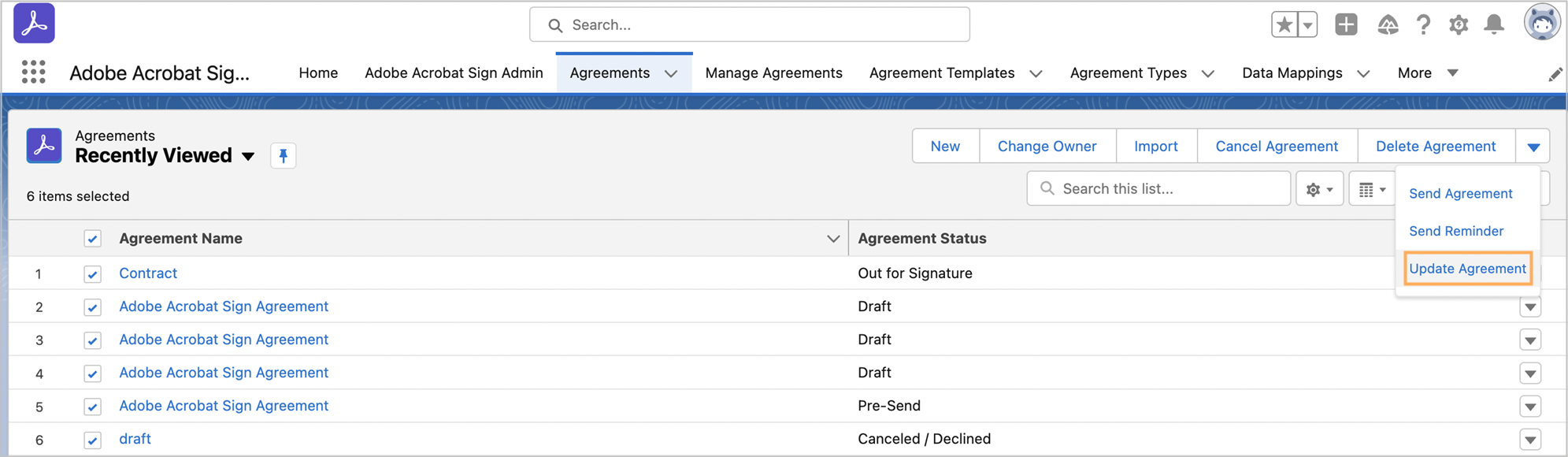The width and height of the screenshot is (1568, 457).
Task: View notifications via the bell icon
Action: click(x=1493, y=24)
